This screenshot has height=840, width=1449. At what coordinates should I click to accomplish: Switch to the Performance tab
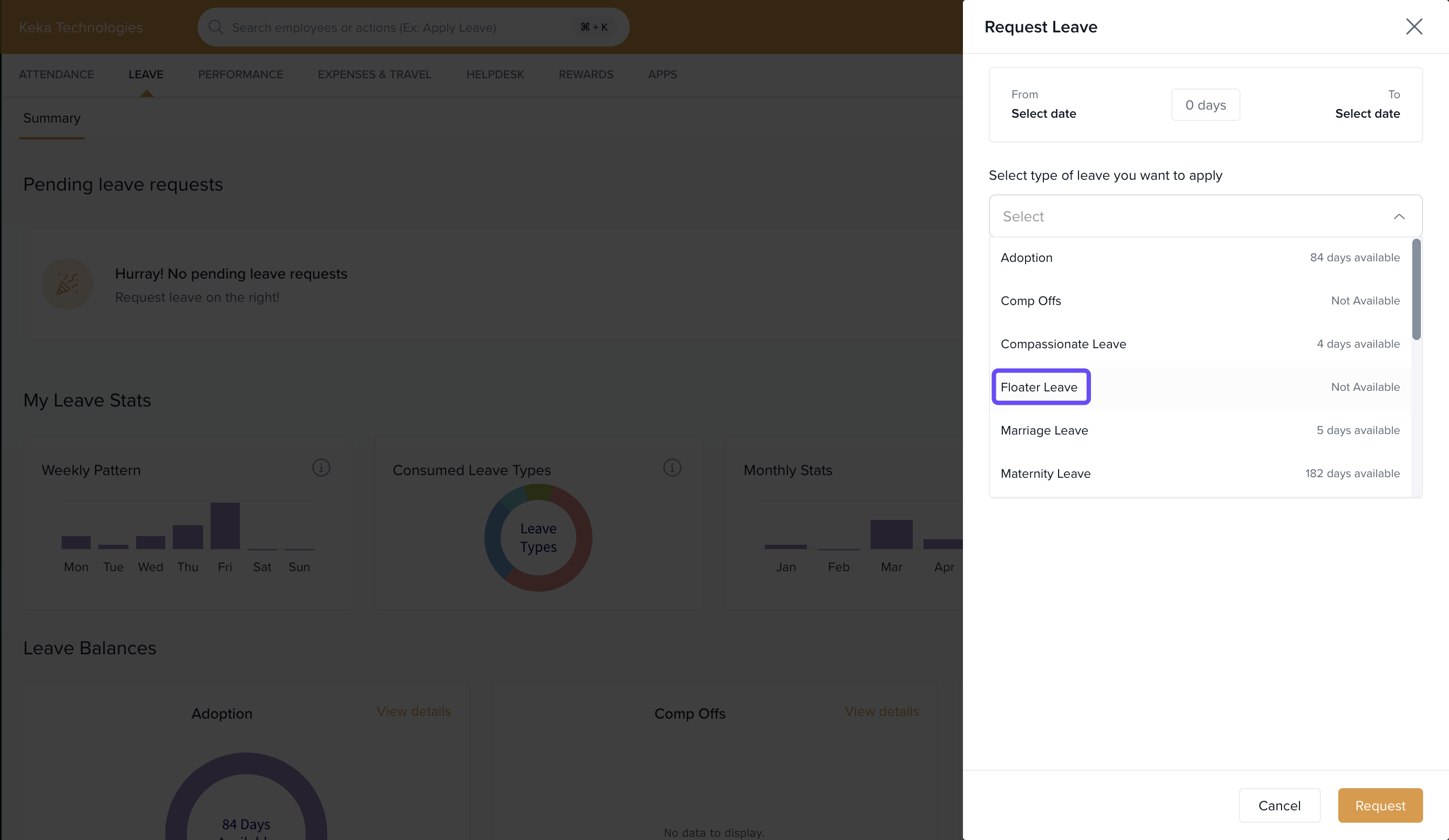click(x=240, y=74)
